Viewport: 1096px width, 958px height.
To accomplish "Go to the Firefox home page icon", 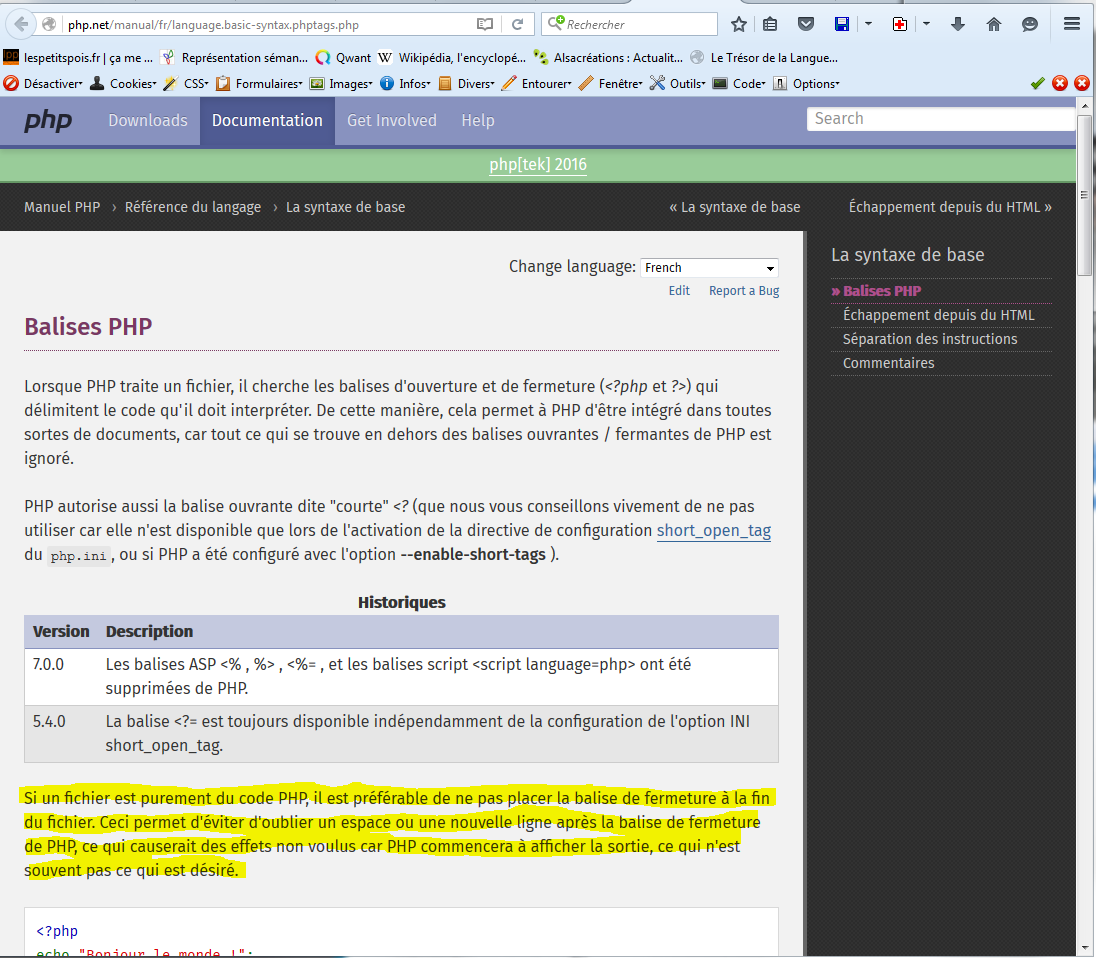I will (x=994, y=24).
